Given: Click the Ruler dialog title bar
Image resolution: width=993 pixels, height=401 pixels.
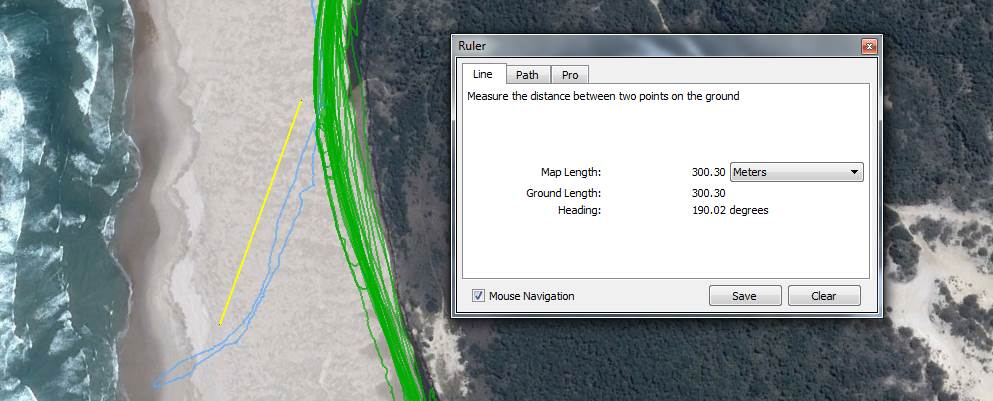Looking at the screenshot, I should click(650, 46).
